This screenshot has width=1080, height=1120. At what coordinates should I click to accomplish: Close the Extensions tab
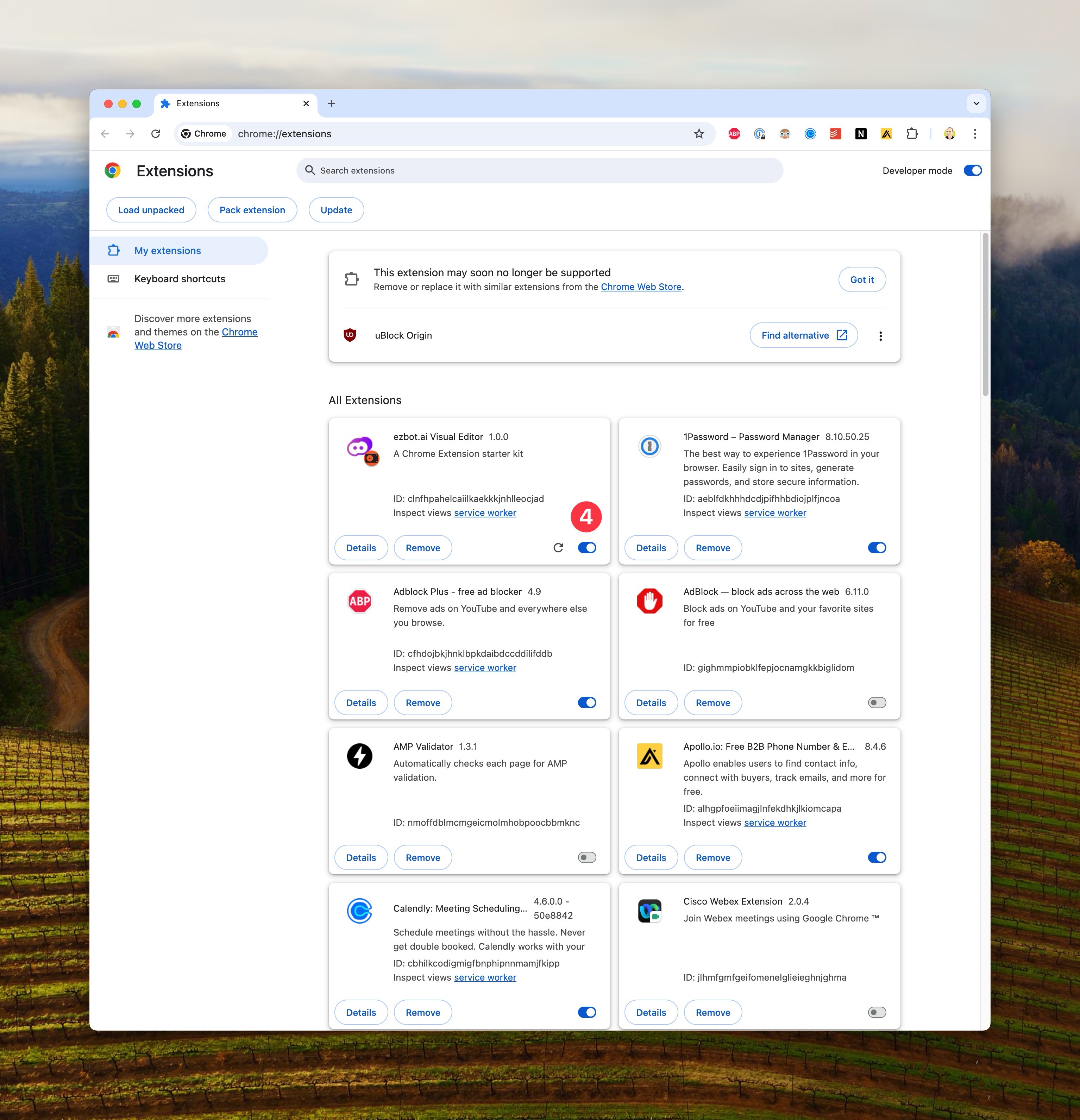click(x=306, y=103)
